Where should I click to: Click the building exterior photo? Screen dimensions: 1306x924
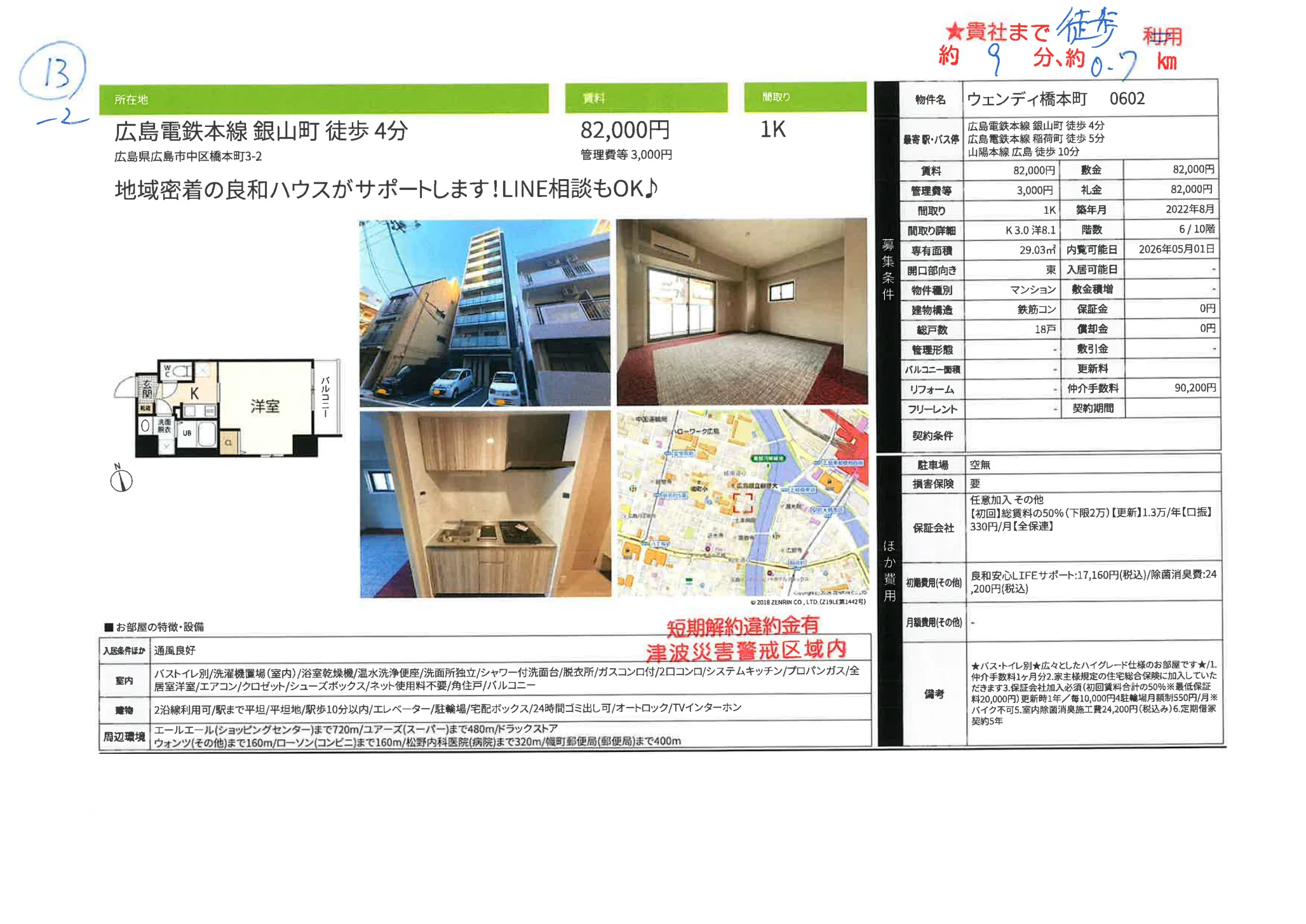[x=483, y=311]
